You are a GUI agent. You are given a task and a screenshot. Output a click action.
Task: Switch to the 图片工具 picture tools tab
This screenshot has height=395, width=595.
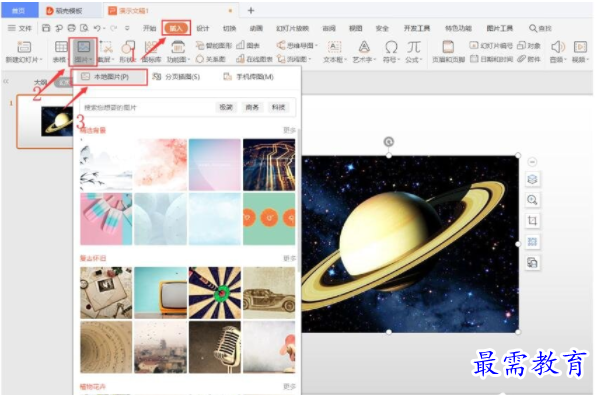point(500,28)
